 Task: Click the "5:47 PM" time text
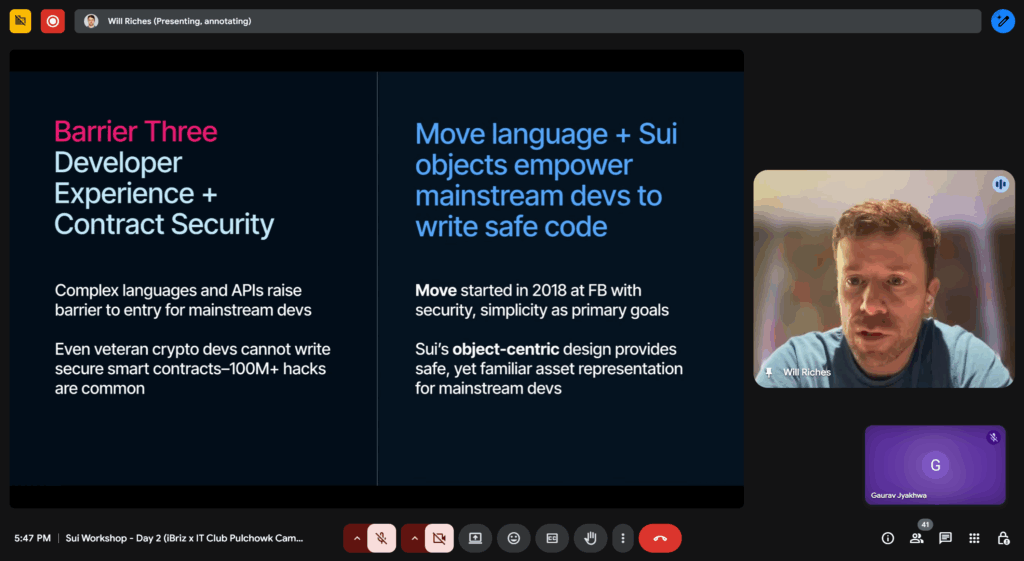[33, 538]
